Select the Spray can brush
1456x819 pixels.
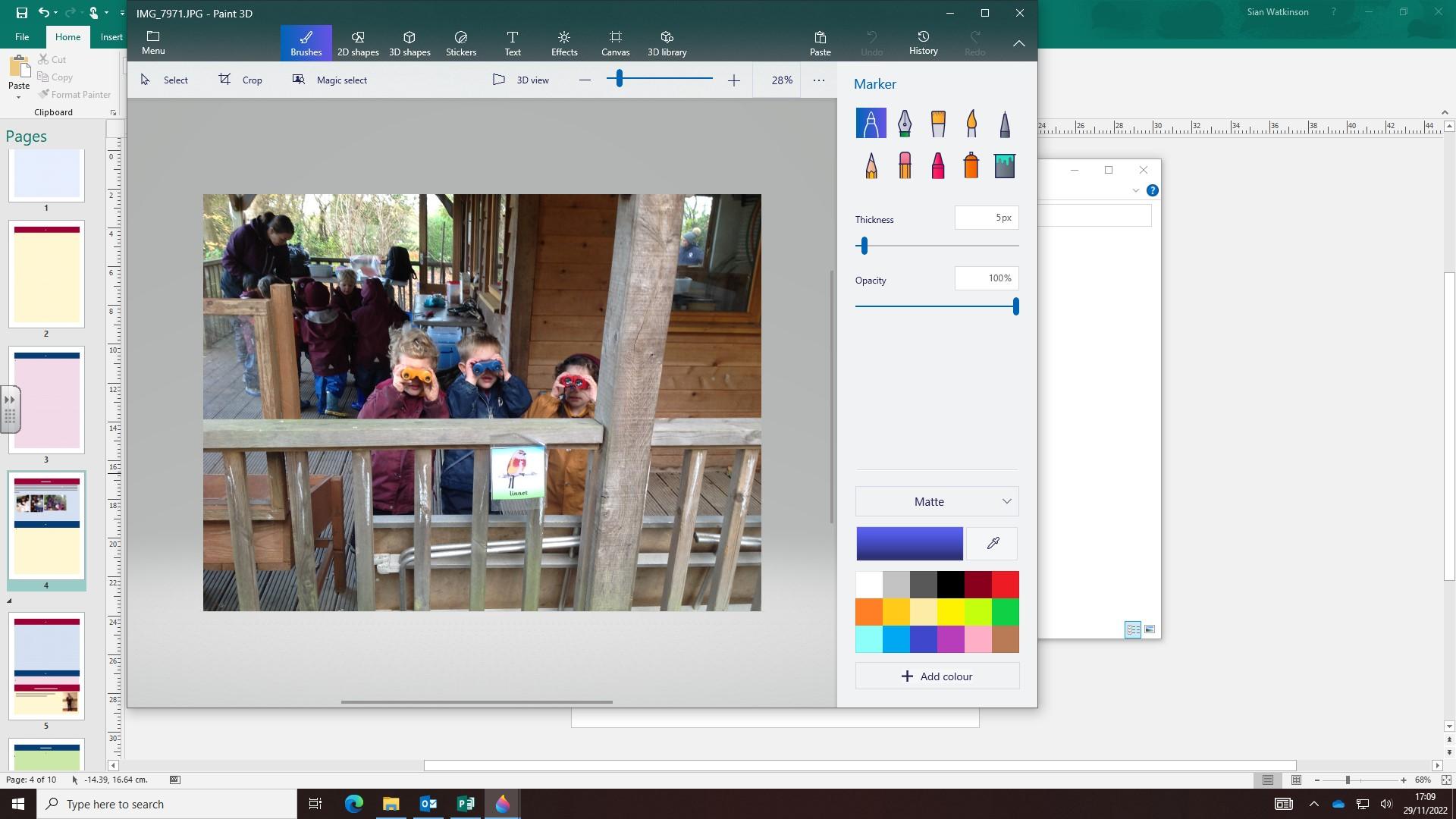click(971, 165)
